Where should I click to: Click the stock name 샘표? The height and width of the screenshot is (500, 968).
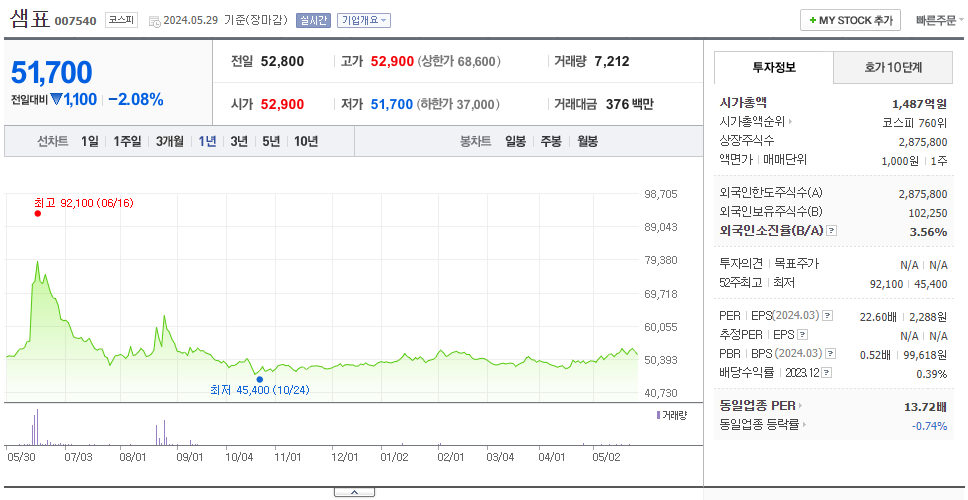coord(30,18)
